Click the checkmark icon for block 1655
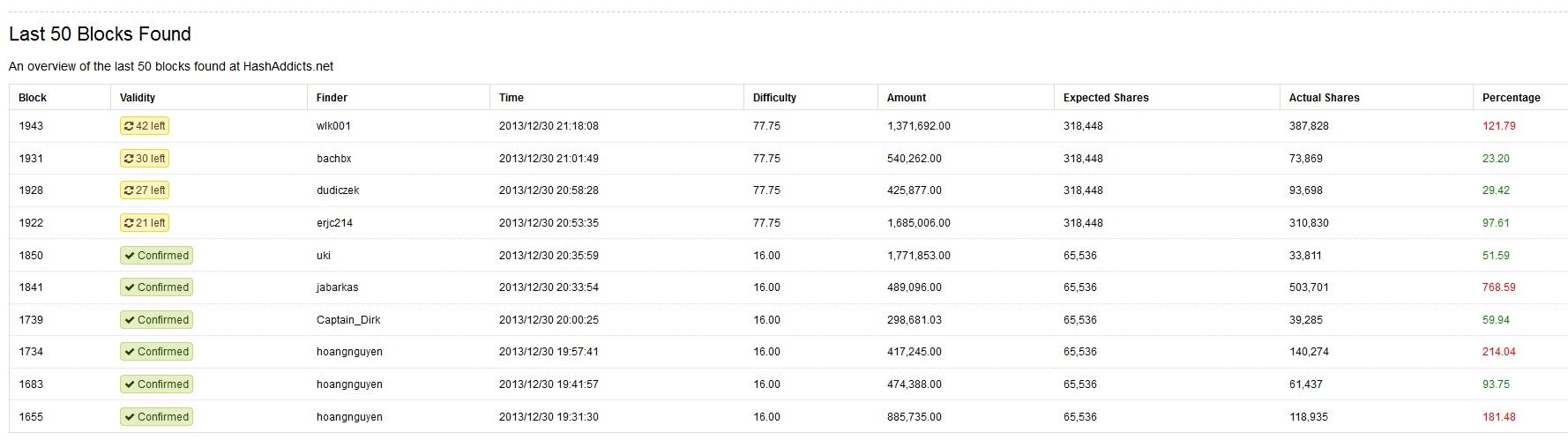Screen dimensions: 1568x440 (130, 417)
